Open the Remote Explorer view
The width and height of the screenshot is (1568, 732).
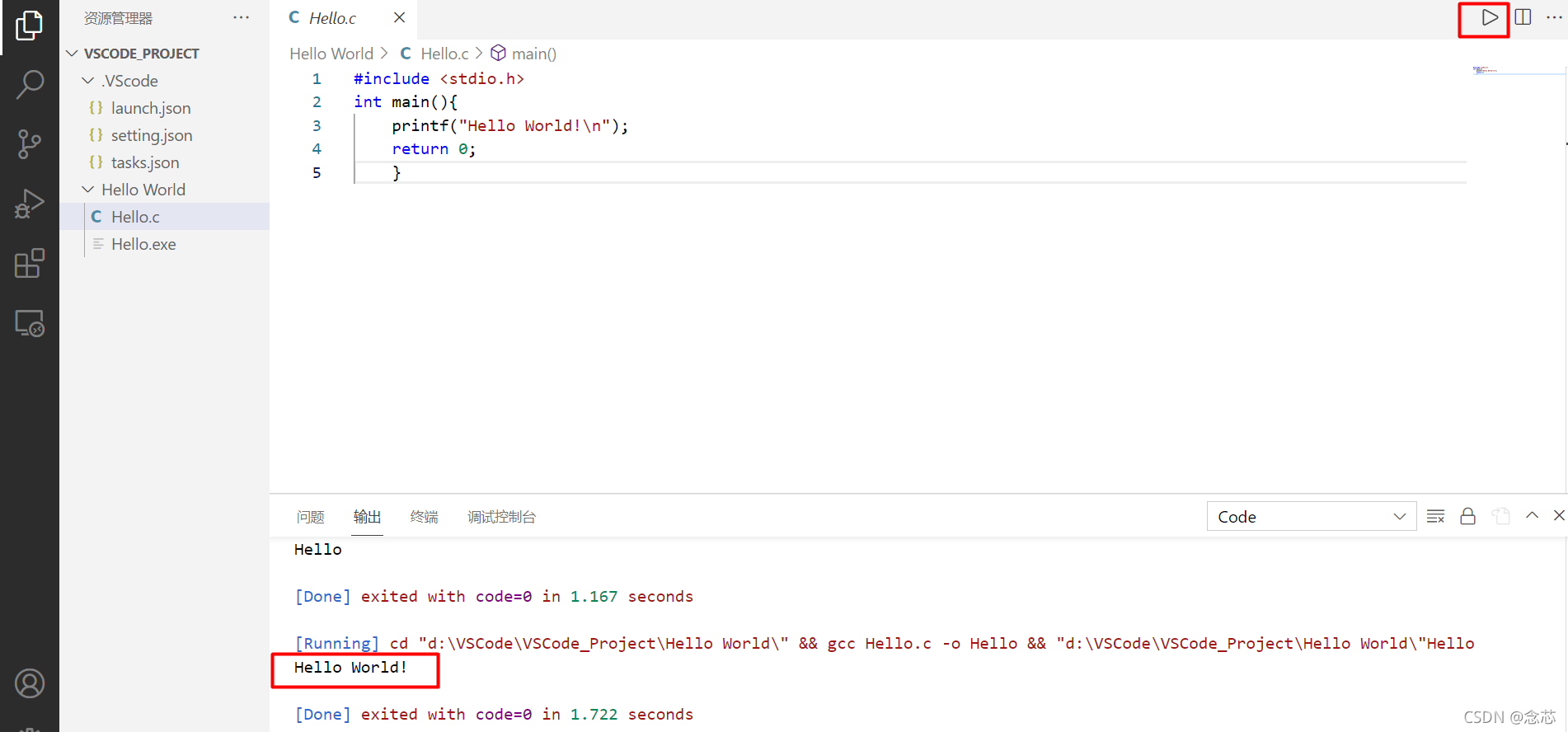coord(29,324)
